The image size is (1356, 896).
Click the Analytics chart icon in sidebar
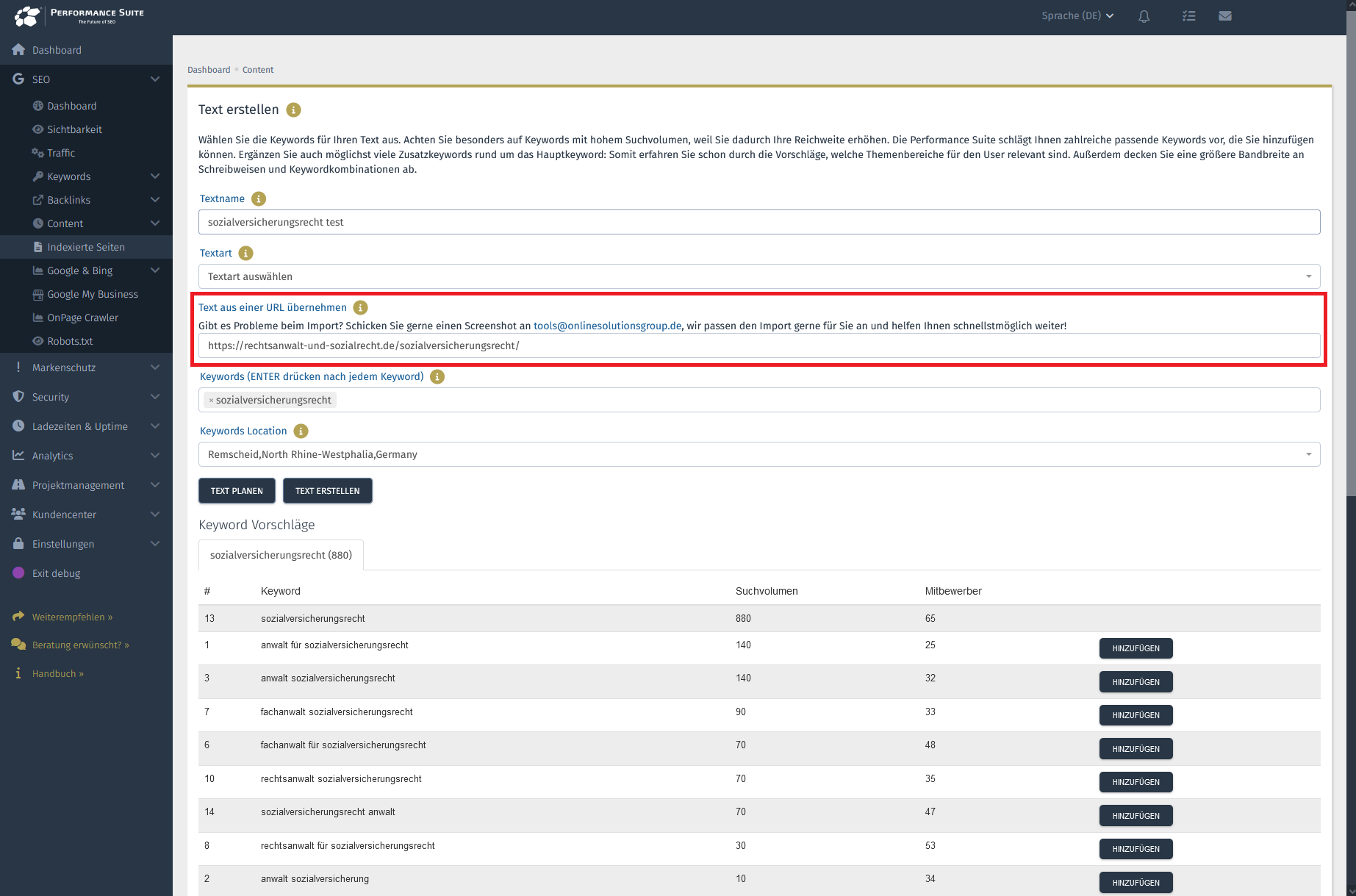[x=18, y=456]
